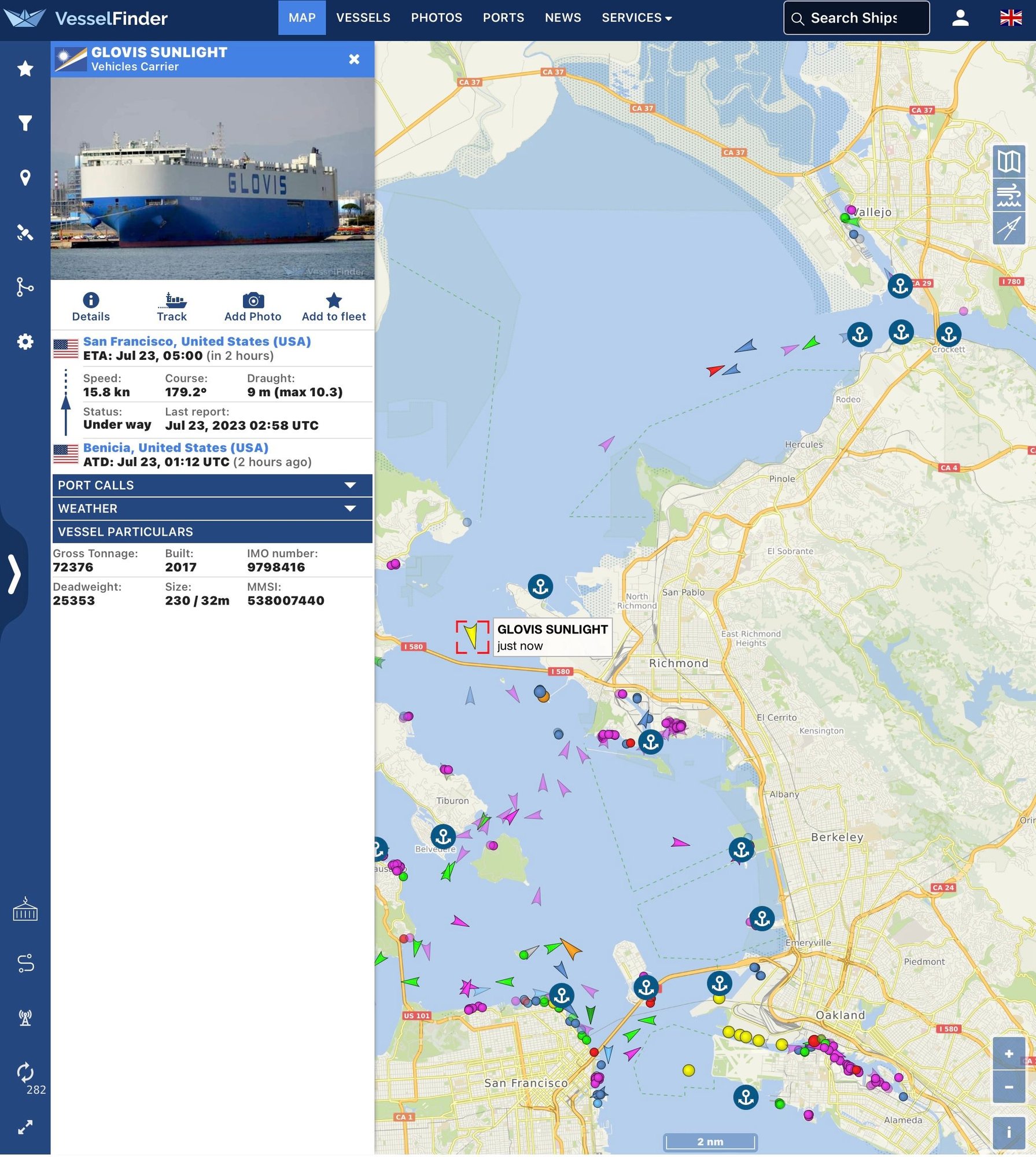Open the SERVICES dropdown menu
Image resolution: width=1036 pixels, height=1157 pixels.
(x=636, y=18)
